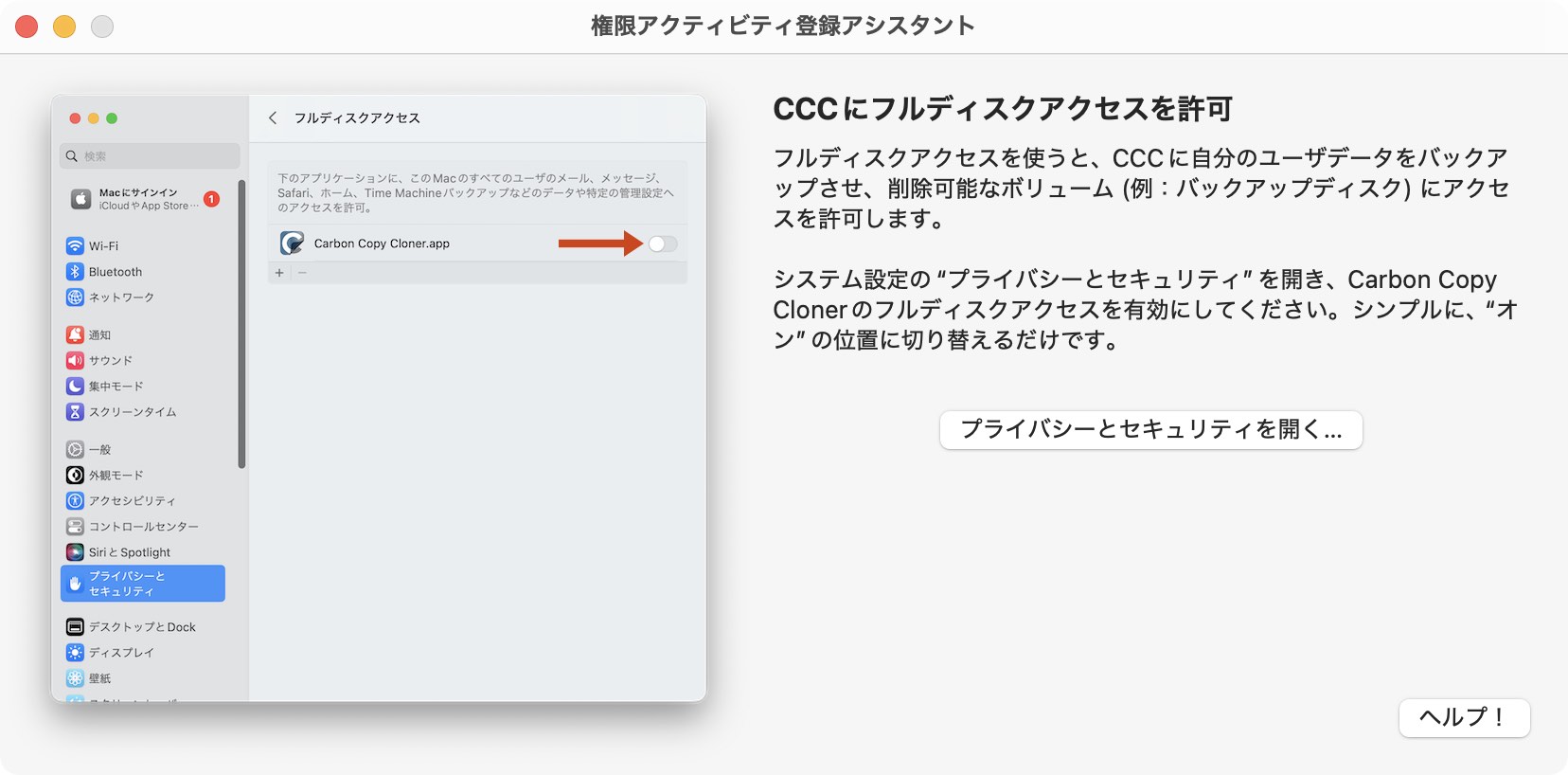The image size is (1568, 775).
Task: Go back with the chevron beside フルディスクアクセス
Action: point(273,117)
